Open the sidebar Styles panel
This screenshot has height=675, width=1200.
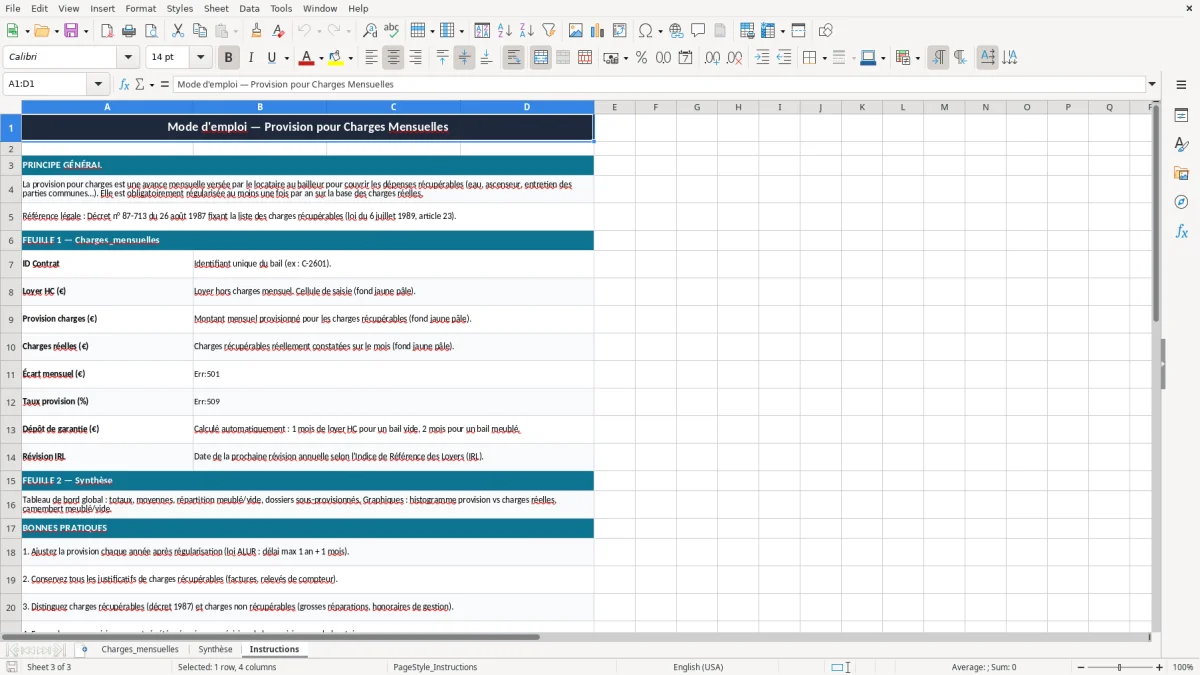(1181, 144)
